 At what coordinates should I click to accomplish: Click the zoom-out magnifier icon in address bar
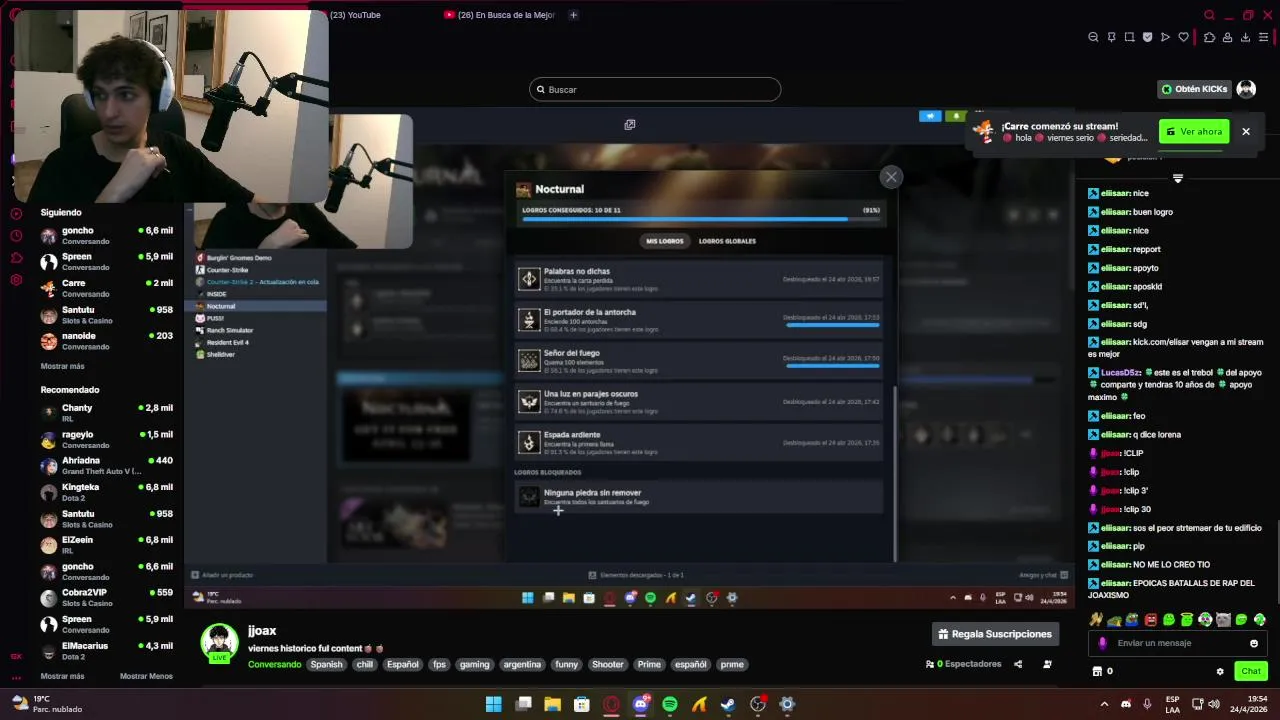1093,37
